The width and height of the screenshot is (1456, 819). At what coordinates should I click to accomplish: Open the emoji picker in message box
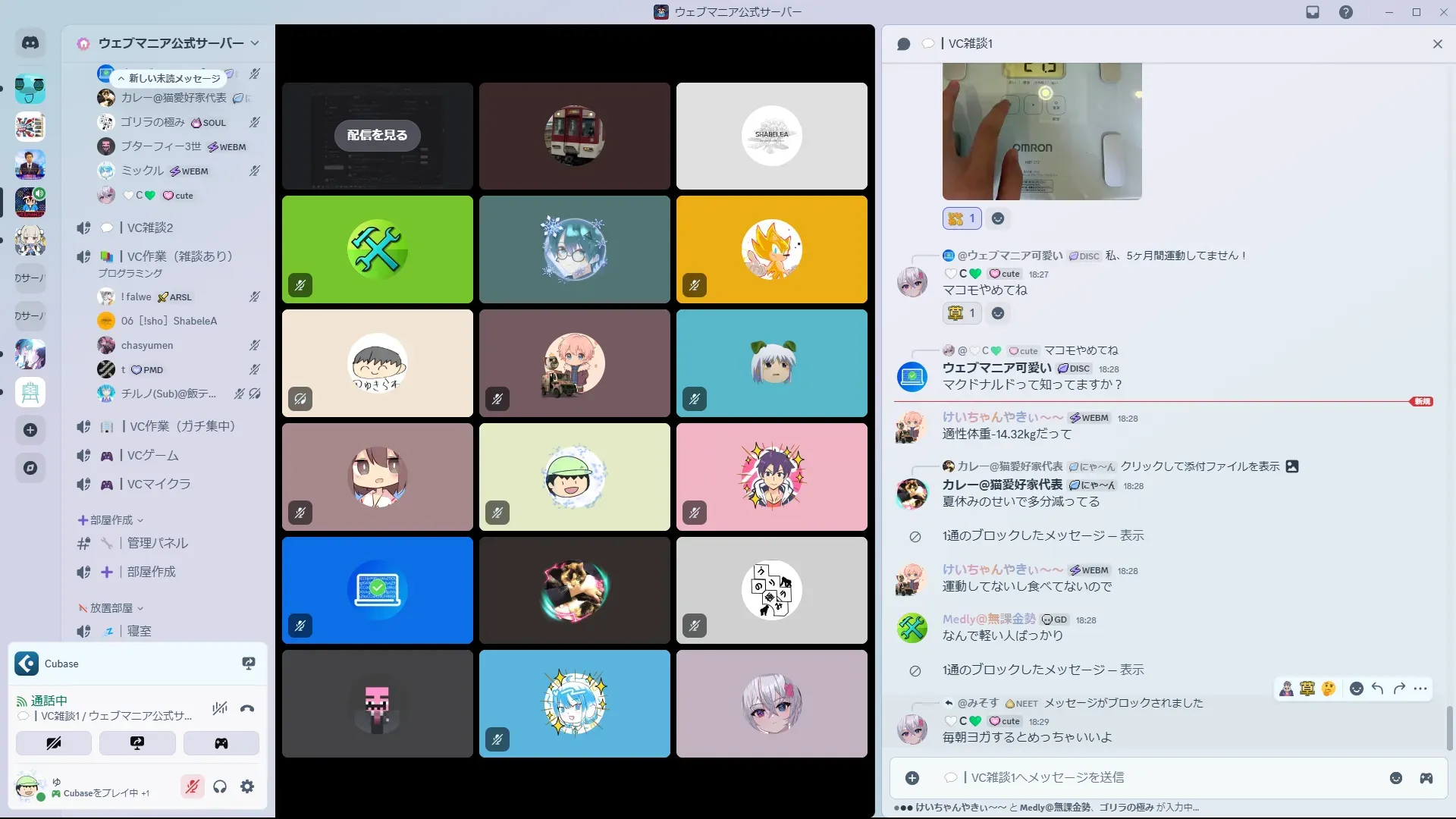coord(1396,778)
